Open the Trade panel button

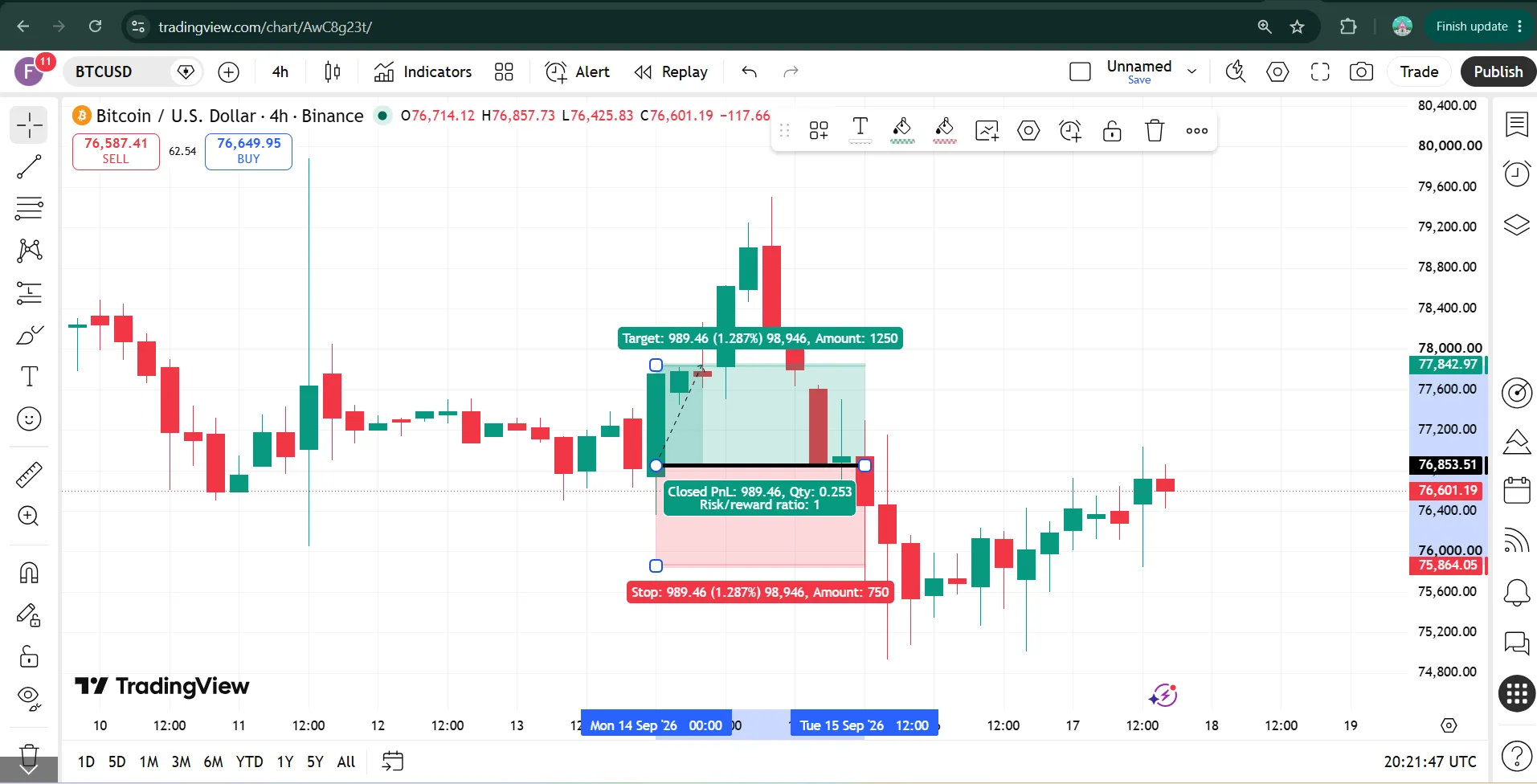point(1419,71)
